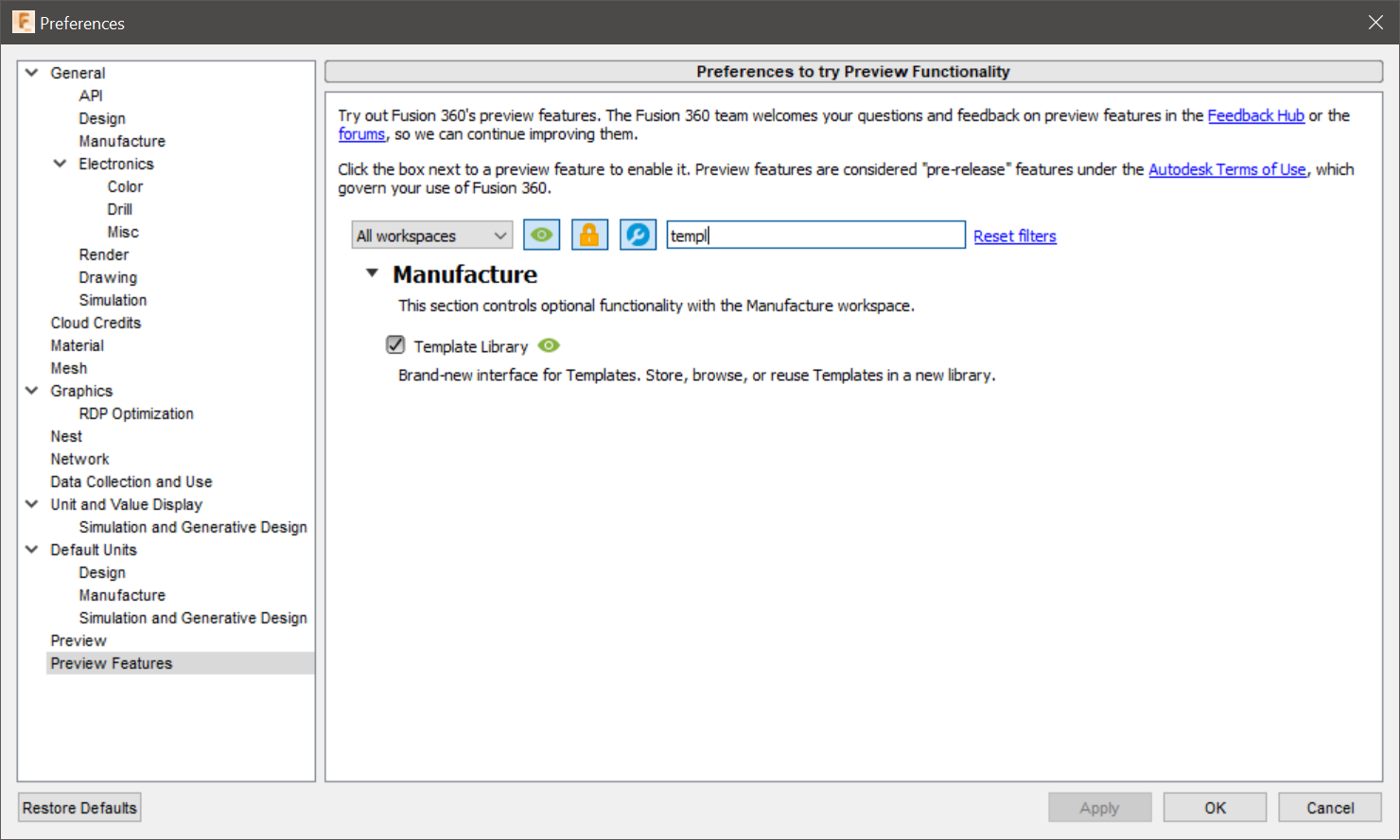Click the Restore Defaults button

pyautogui.click(x=79, y=808)
